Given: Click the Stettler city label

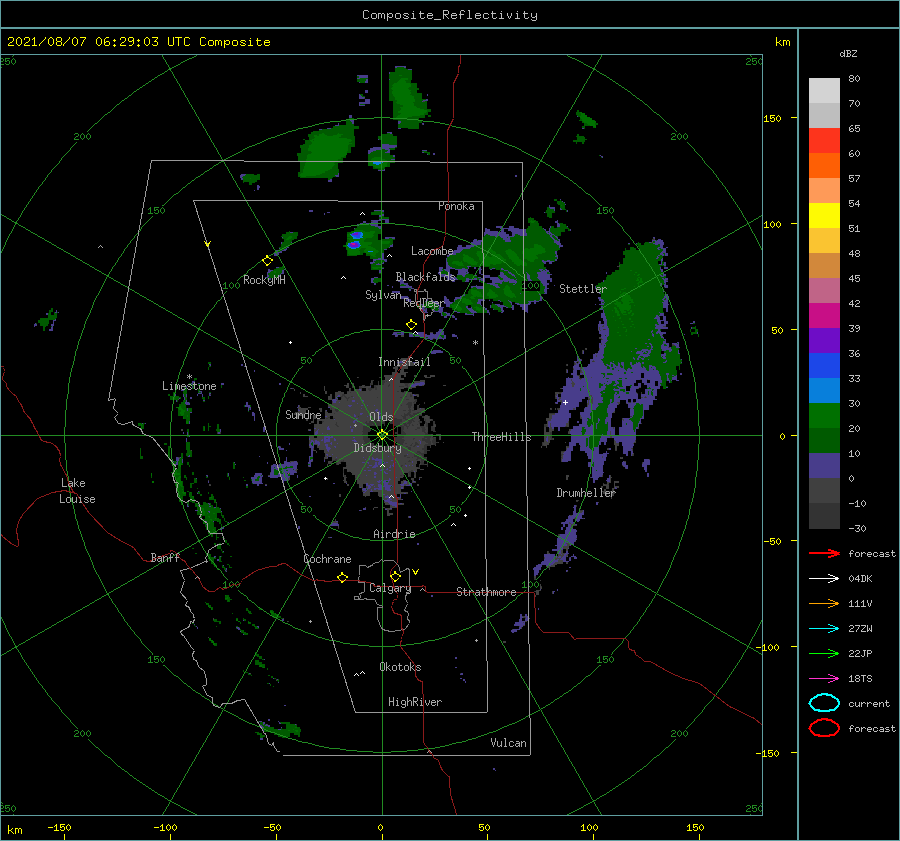Looking at the screenshot, I should tap(583, 289).
